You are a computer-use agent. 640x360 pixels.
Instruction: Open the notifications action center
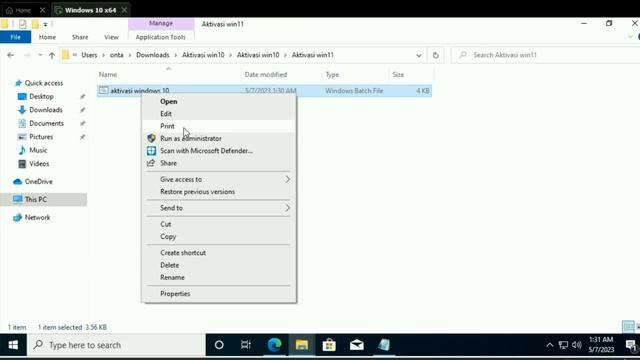[631, 345]
